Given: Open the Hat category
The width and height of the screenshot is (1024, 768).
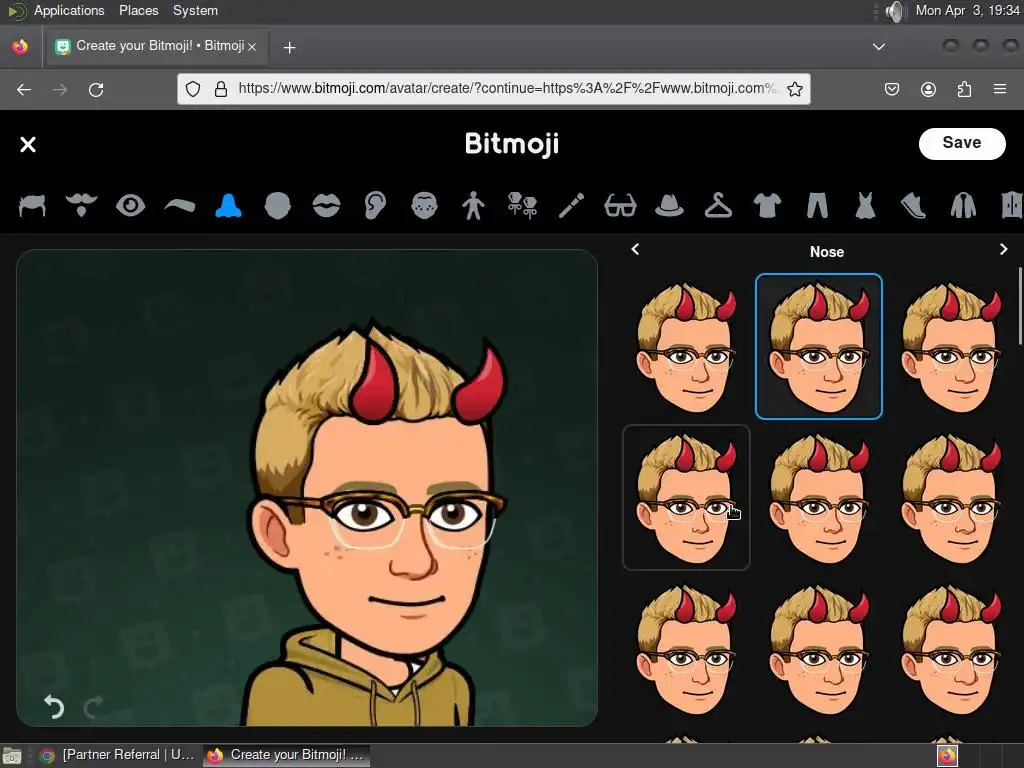Looking at the screenshot, I should (x=669, y=206).
